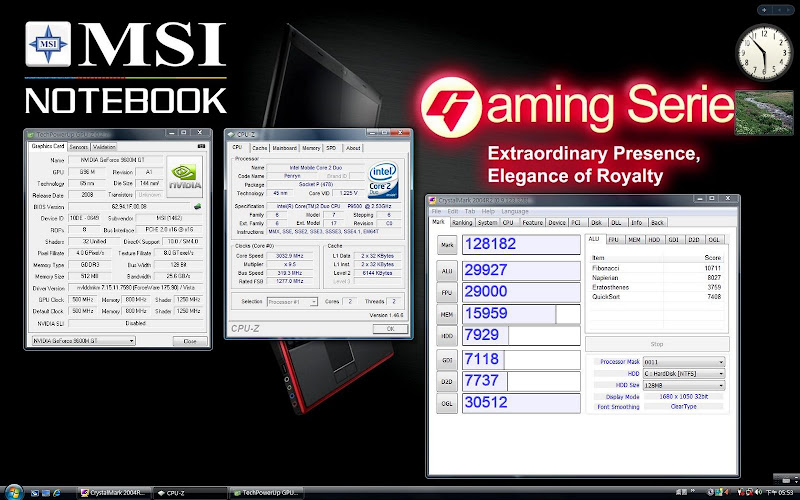Click the CrystalMark title bar icon
The width and height of the screenshot is (800, 500).
coord(433,201)
